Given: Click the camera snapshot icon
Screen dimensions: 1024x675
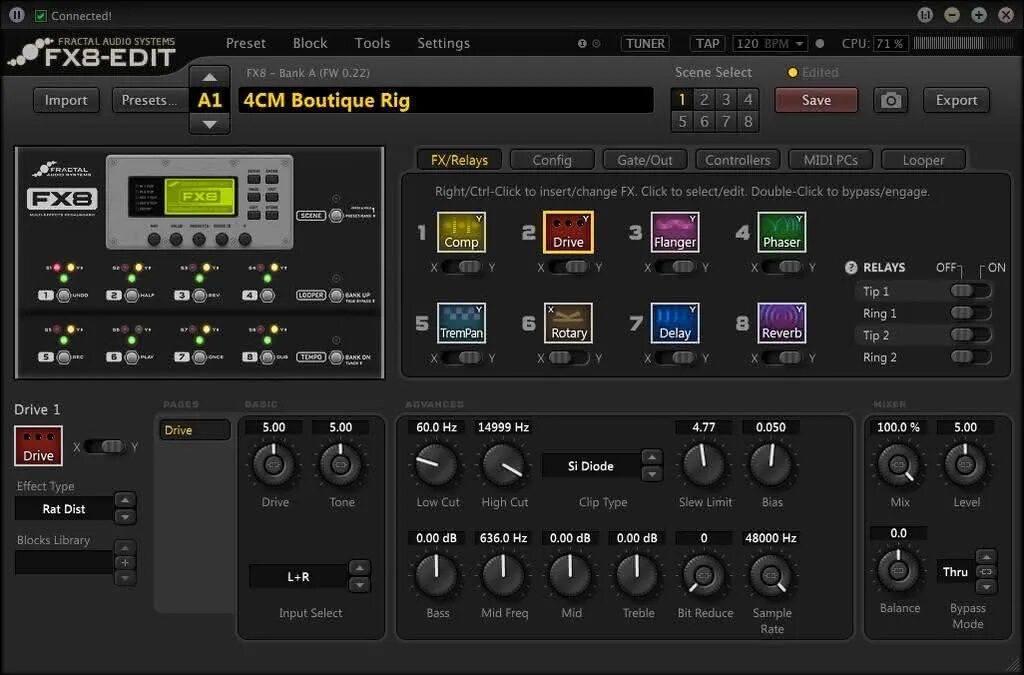Looking at the screenshot, I should [891, 101].
